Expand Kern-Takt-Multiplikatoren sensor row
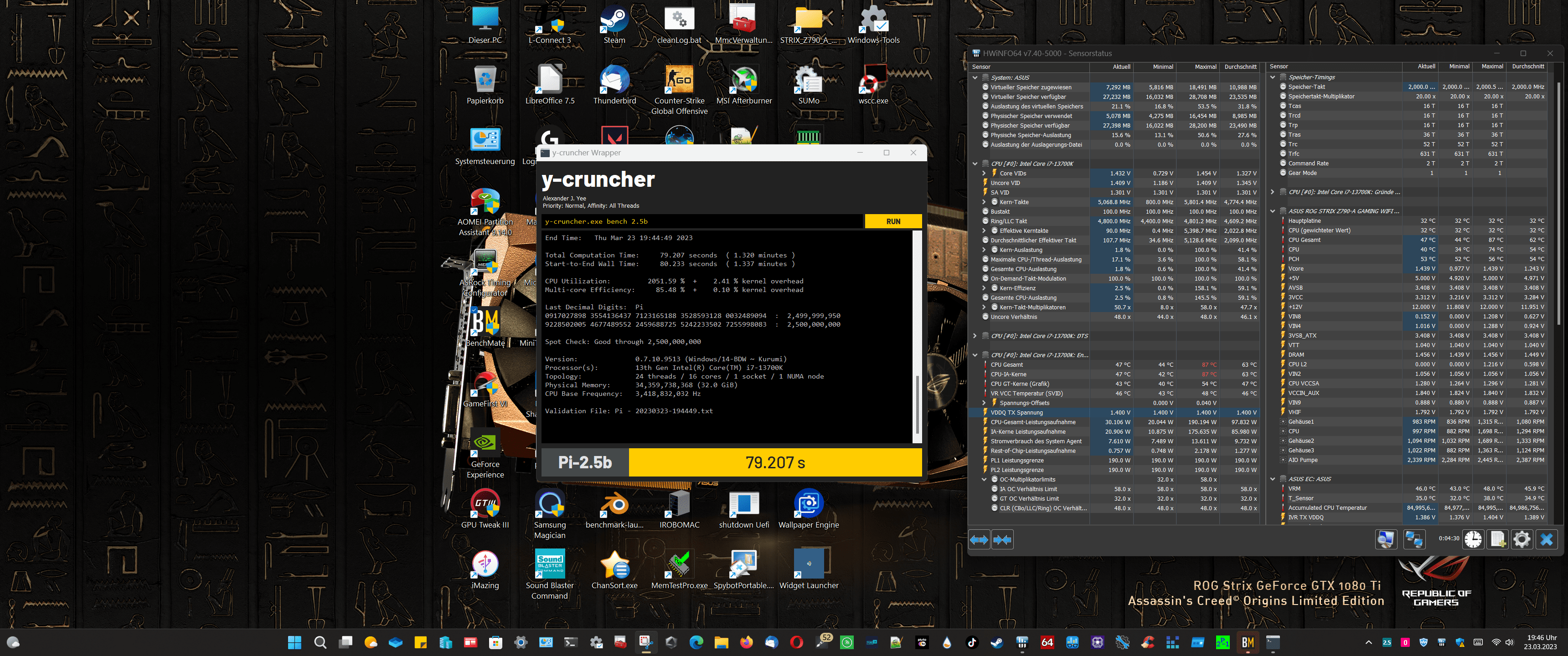The height and width of the screenshot is (656, 1568). tap(984, 307)
